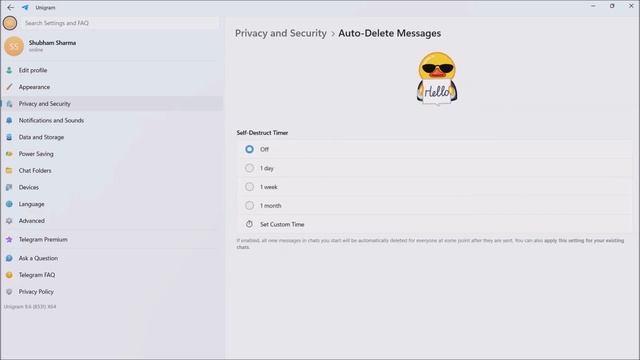
Task: Click the Unigram paper plane logo
Action: [25, 7]
